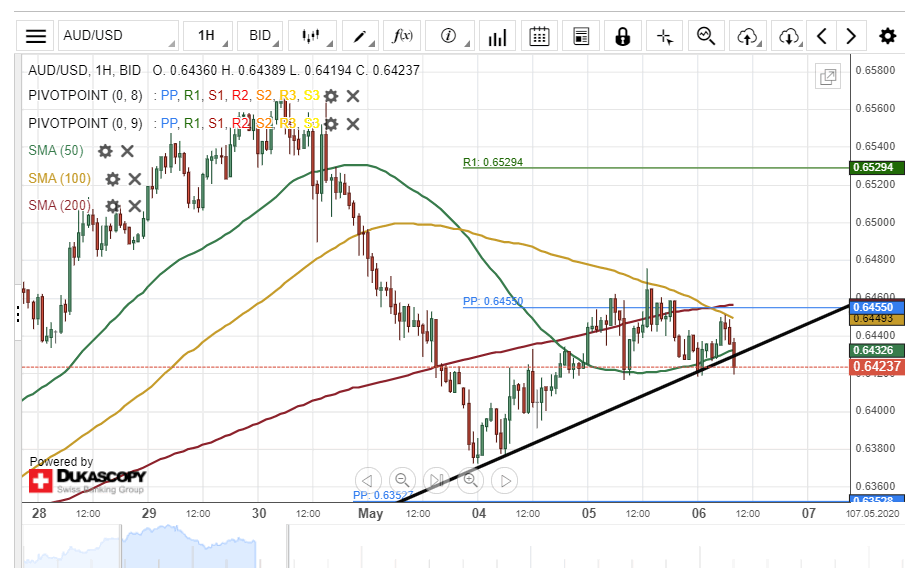Click the AUD/USD, 1H, BID chart title
Image resolution: width=913 pixels, height=572 pixels.
coord(84,70)
